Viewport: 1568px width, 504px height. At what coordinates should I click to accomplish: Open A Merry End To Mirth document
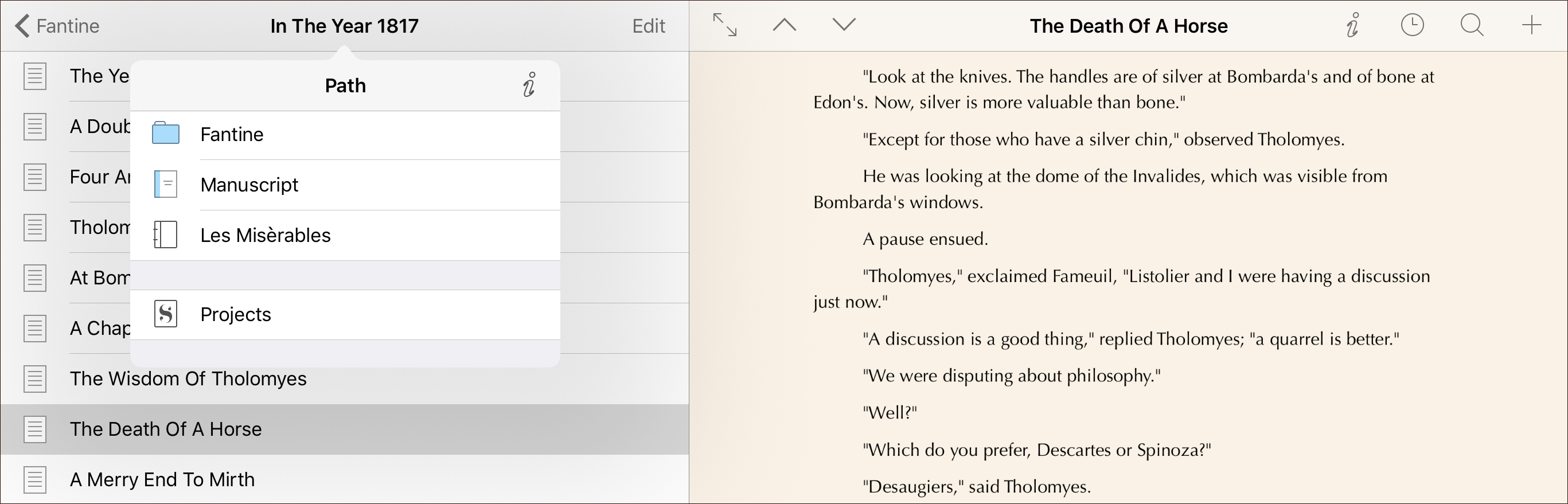(345, 480)
